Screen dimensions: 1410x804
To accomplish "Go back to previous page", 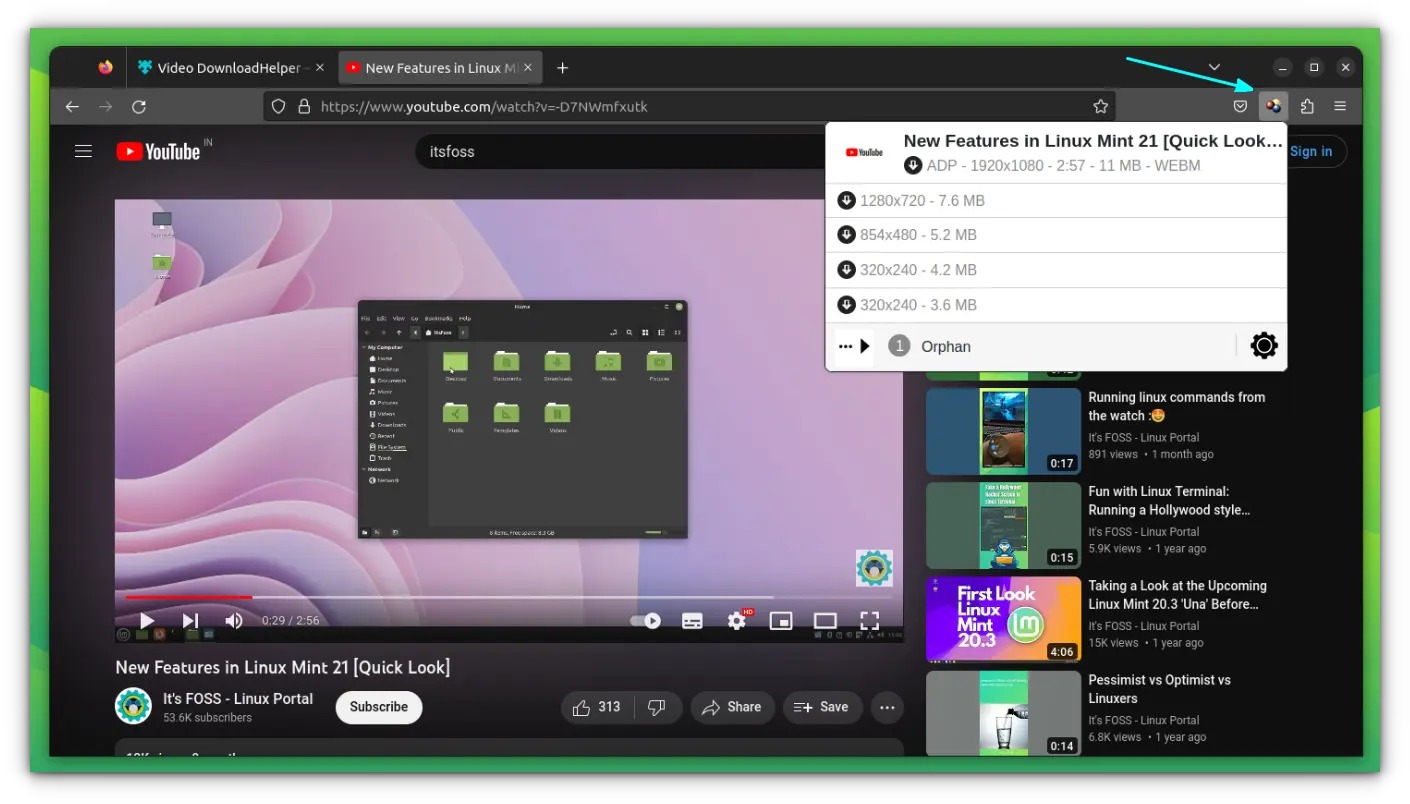I will click(x=72, y=106).
